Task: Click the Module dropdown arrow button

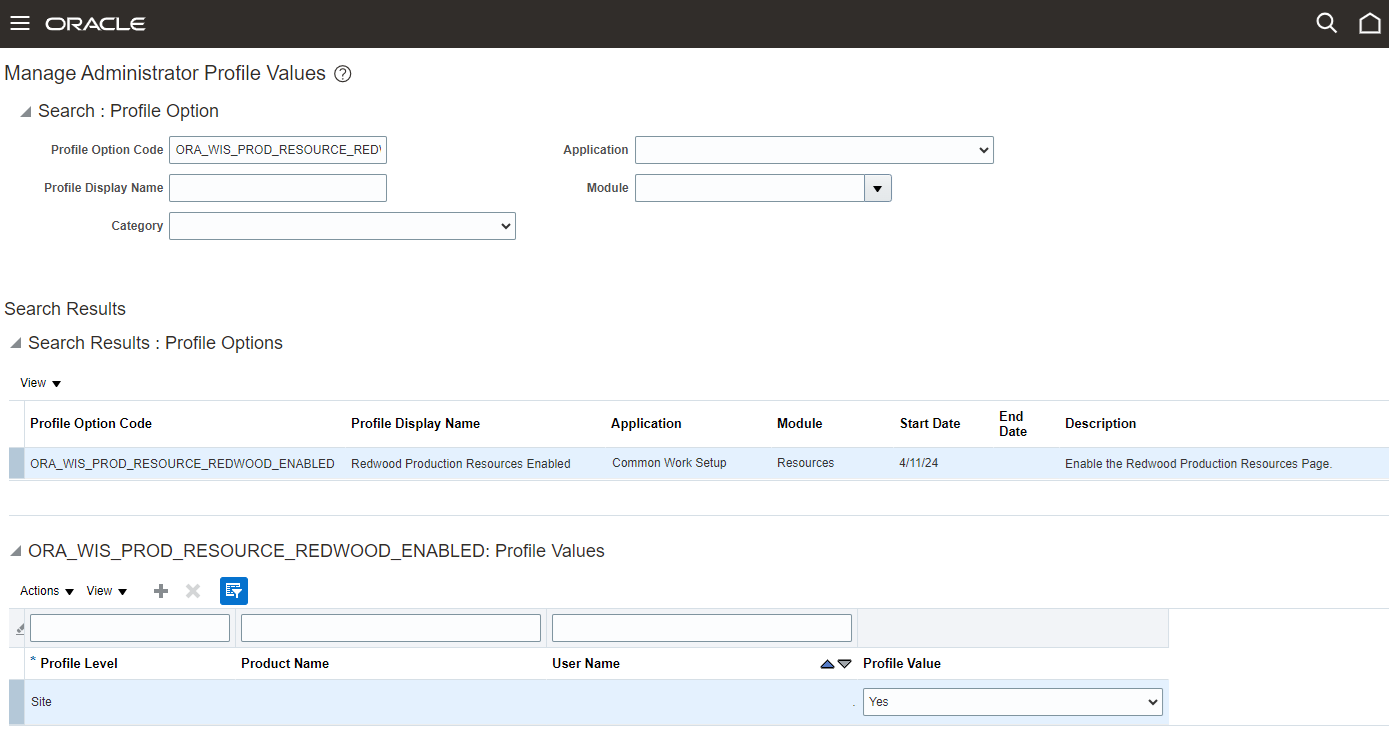Action: point(878,188)
